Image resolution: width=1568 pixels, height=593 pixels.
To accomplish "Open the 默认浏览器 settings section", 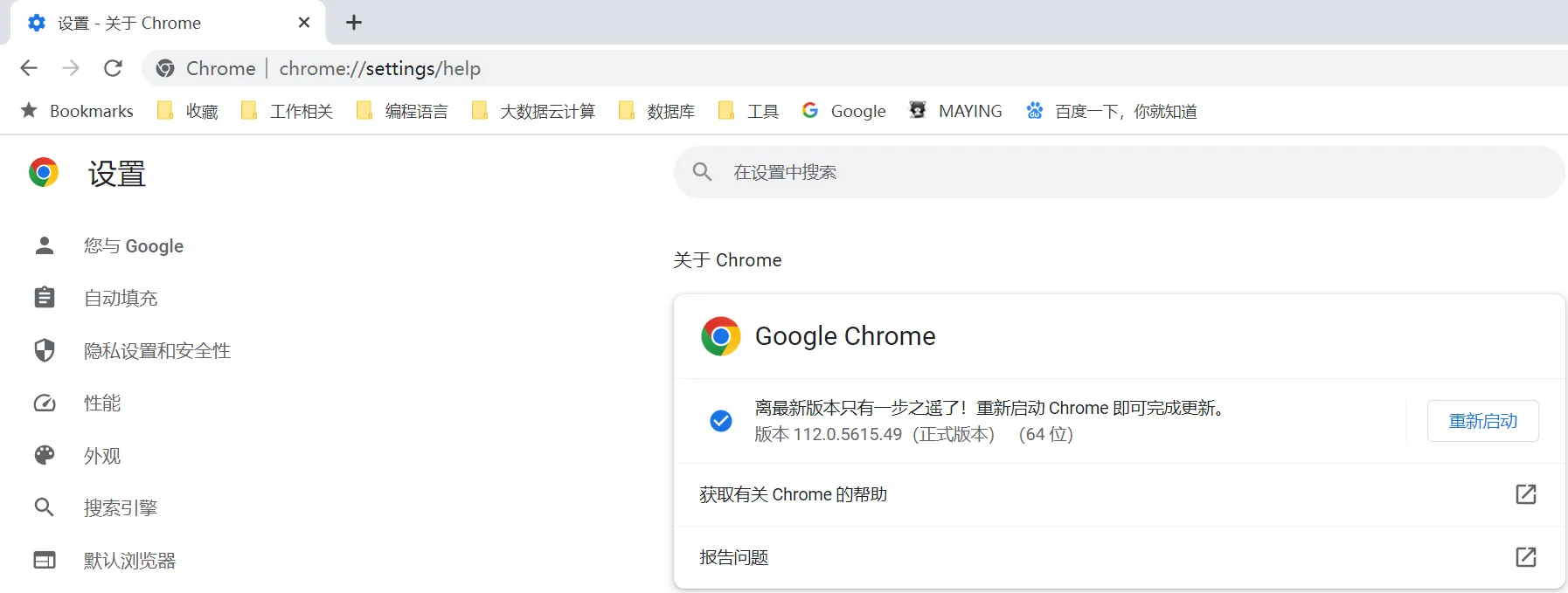I will (130, 561).
